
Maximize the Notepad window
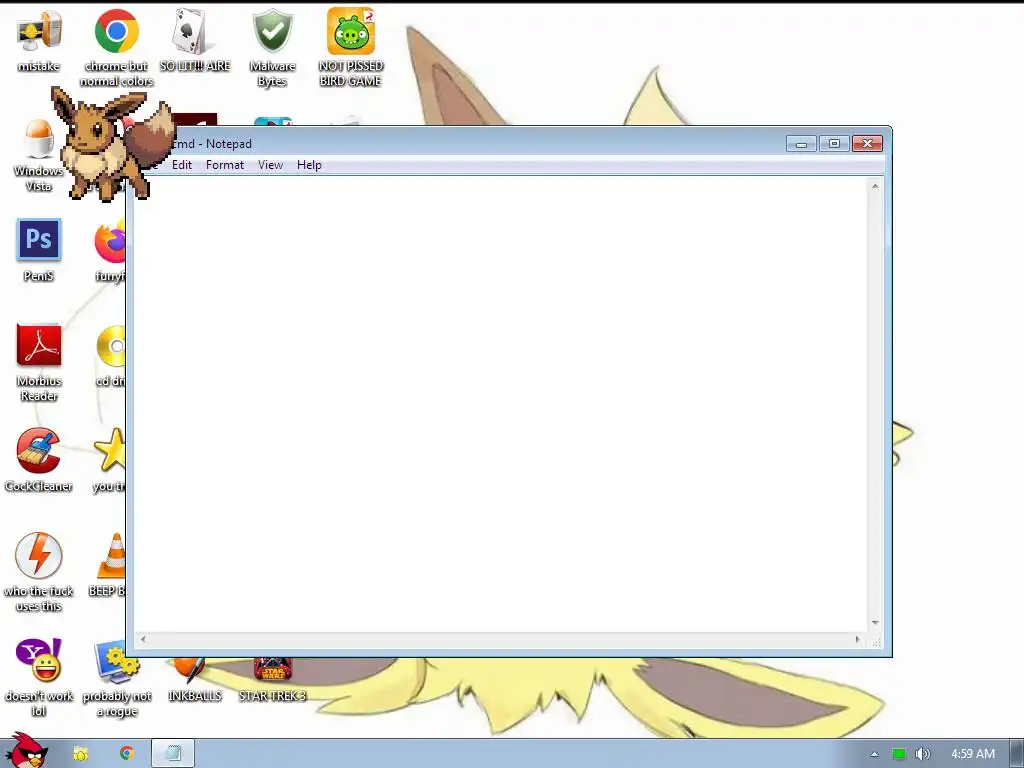click(x=834, y=144)
